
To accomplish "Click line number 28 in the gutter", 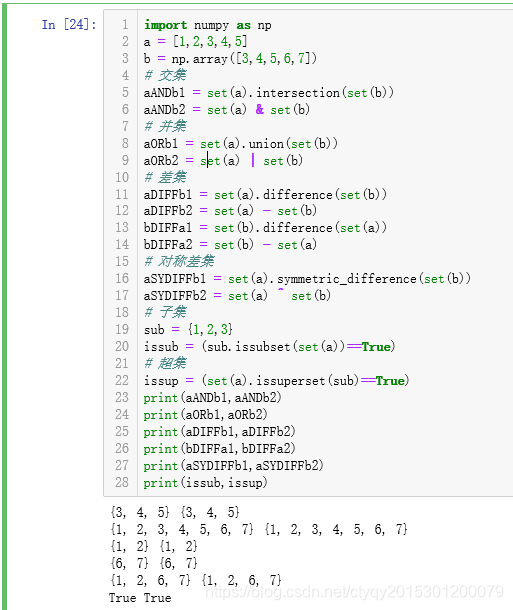I will 122,482.
